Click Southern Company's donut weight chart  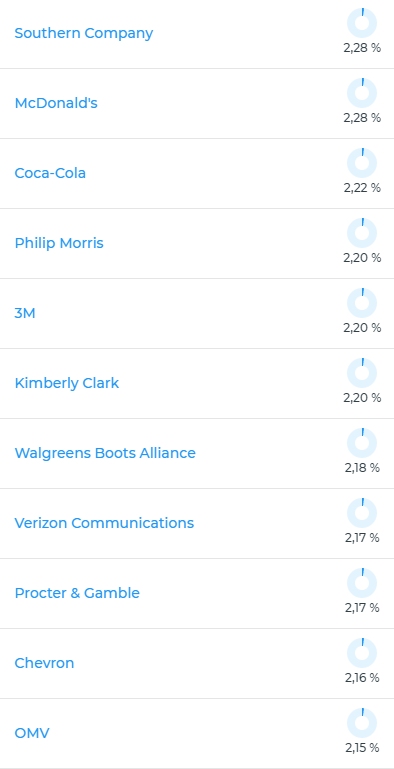point(362,23)
